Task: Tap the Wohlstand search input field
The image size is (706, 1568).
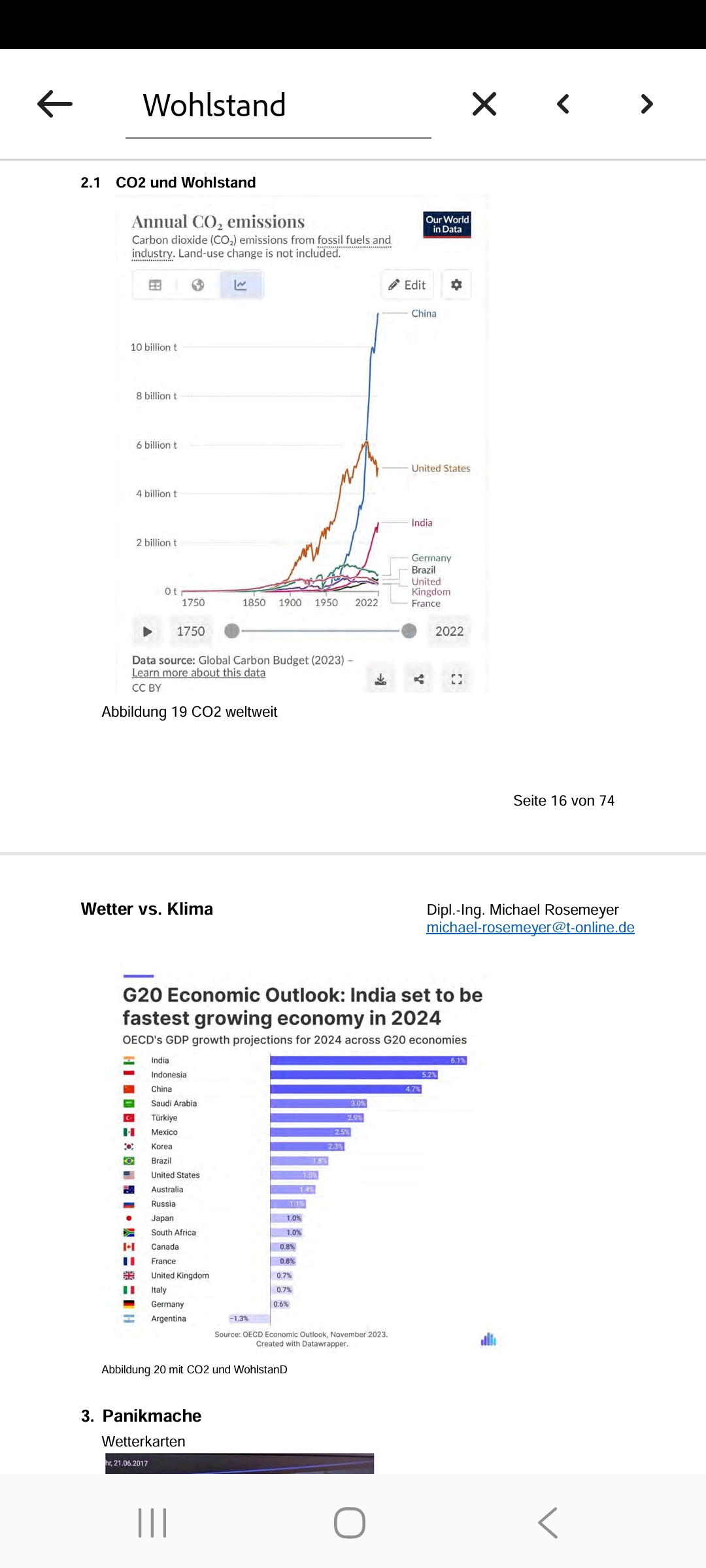Action: click(x=278, y=106)
